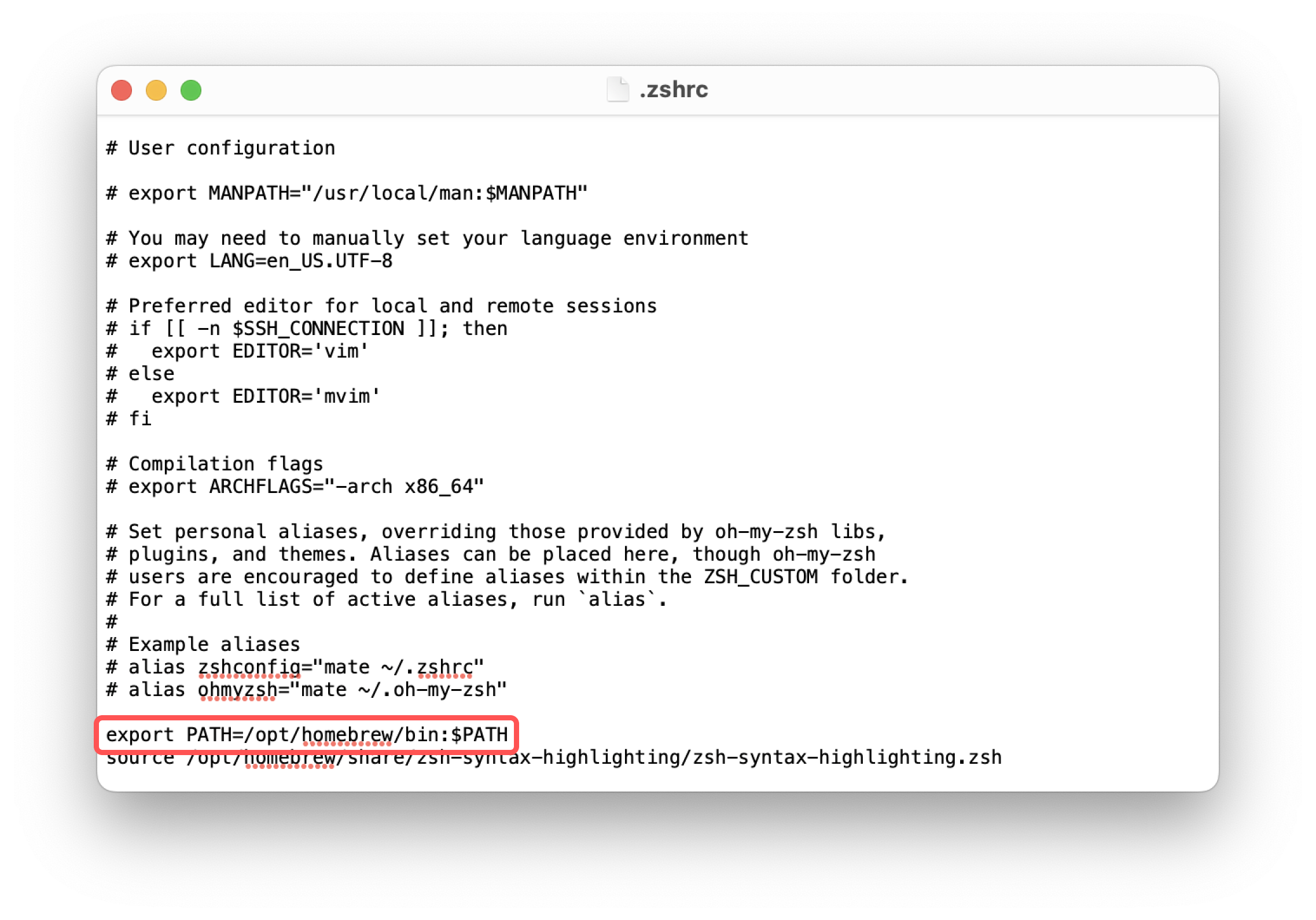Click the misspelled word zshconfig
1316x920 pixels.
pyautogui.click(x=249, y=667)
